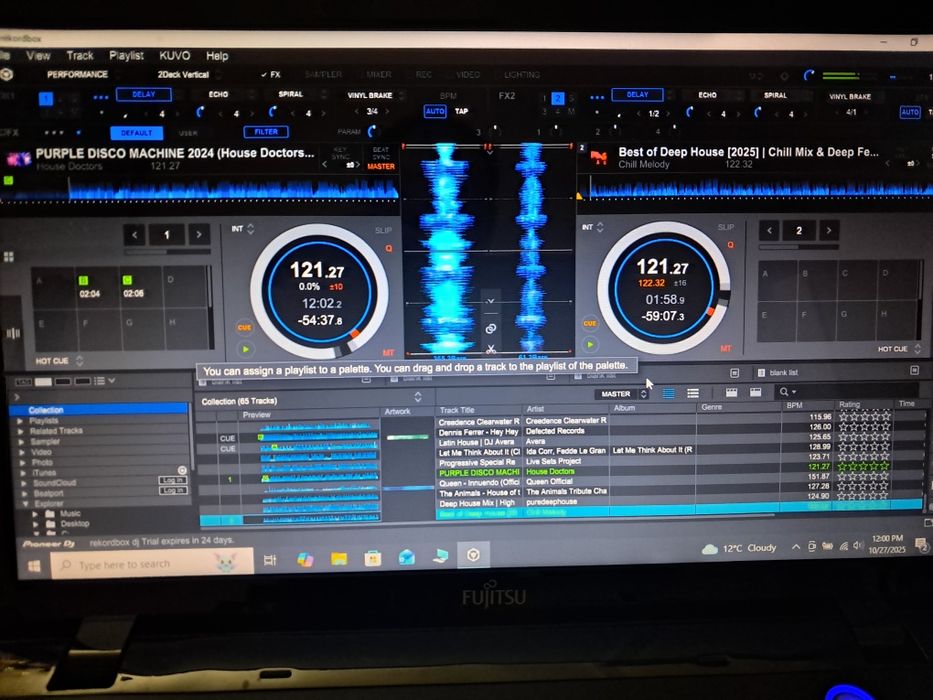Select Collection in the tree
Screen dimensions: 933x700
pyautogui.click(x=99, y=410)
